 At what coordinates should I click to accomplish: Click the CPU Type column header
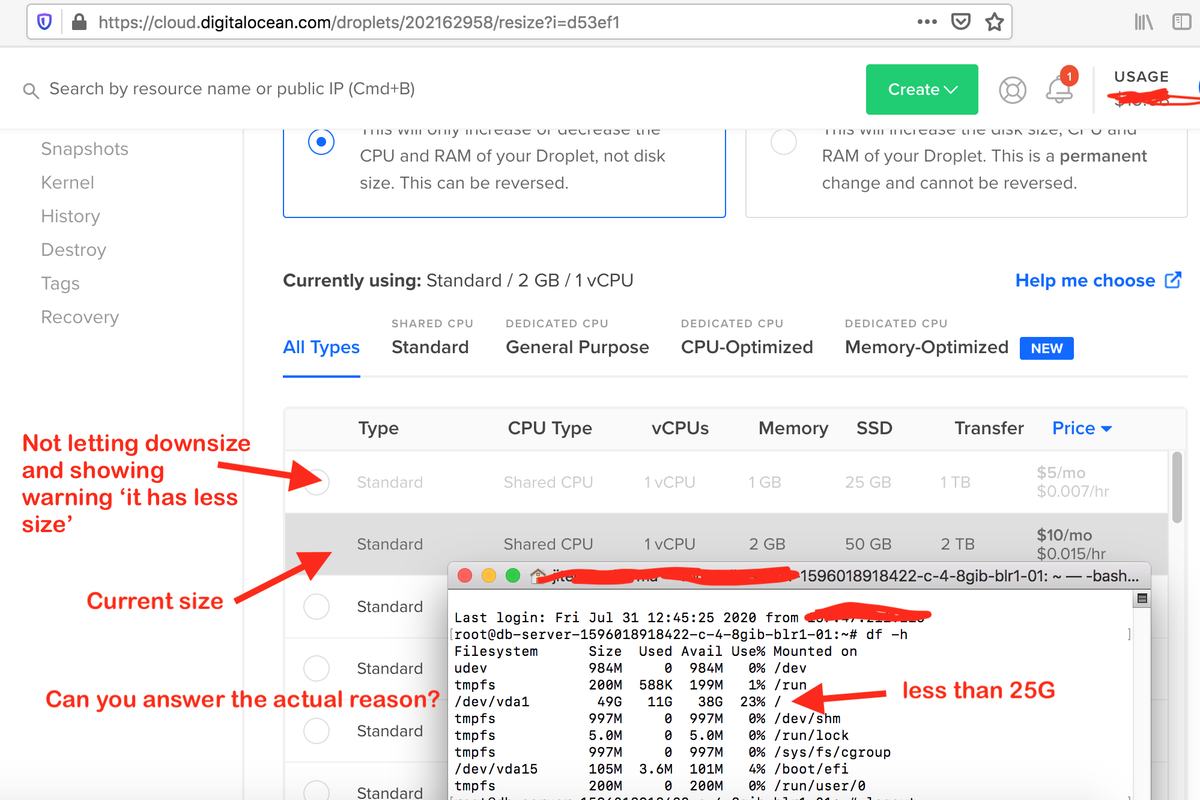click(x=550, y=428)
